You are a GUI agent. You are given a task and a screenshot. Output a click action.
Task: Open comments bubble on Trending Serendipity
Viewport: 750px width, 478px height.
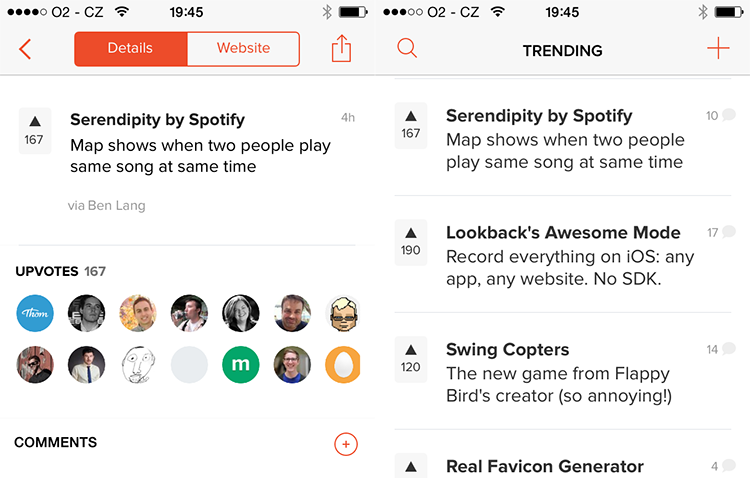click(x=721, y=115)
